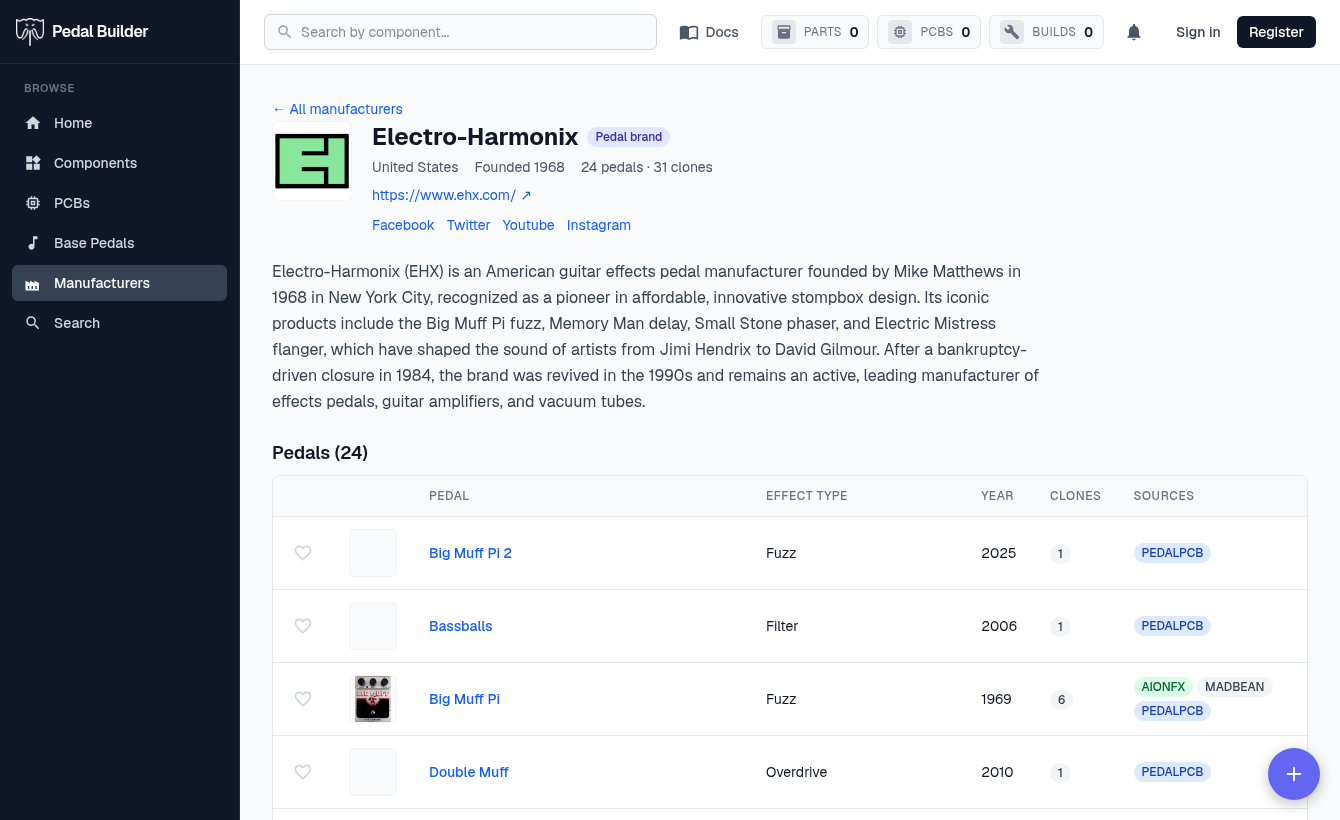The width and height of the screenshot is (1340, 820).
Task: Open Components section
Action: (x=119, y=163)
